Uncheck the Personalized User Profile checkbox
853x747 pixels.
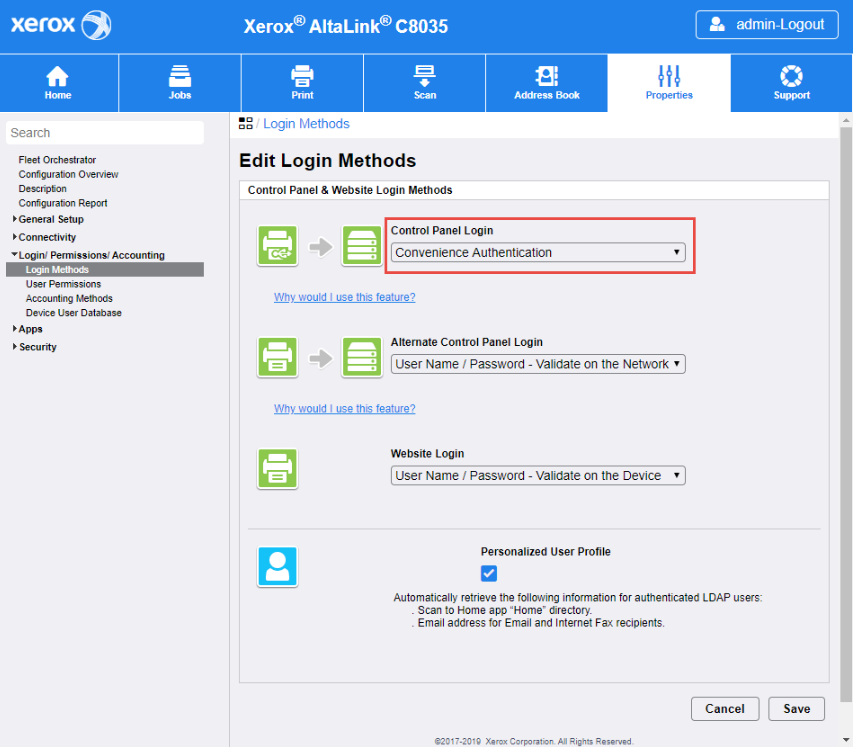click(489, 573)
